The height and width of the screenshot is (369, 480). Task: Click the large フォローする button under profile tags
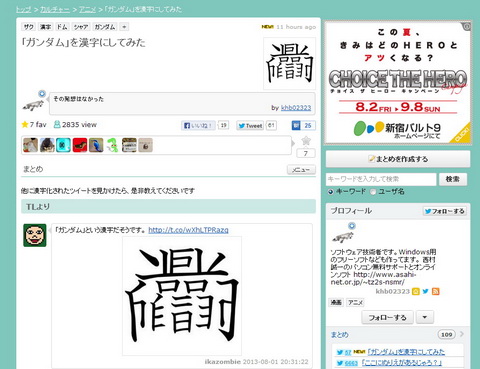click(388, 317)
